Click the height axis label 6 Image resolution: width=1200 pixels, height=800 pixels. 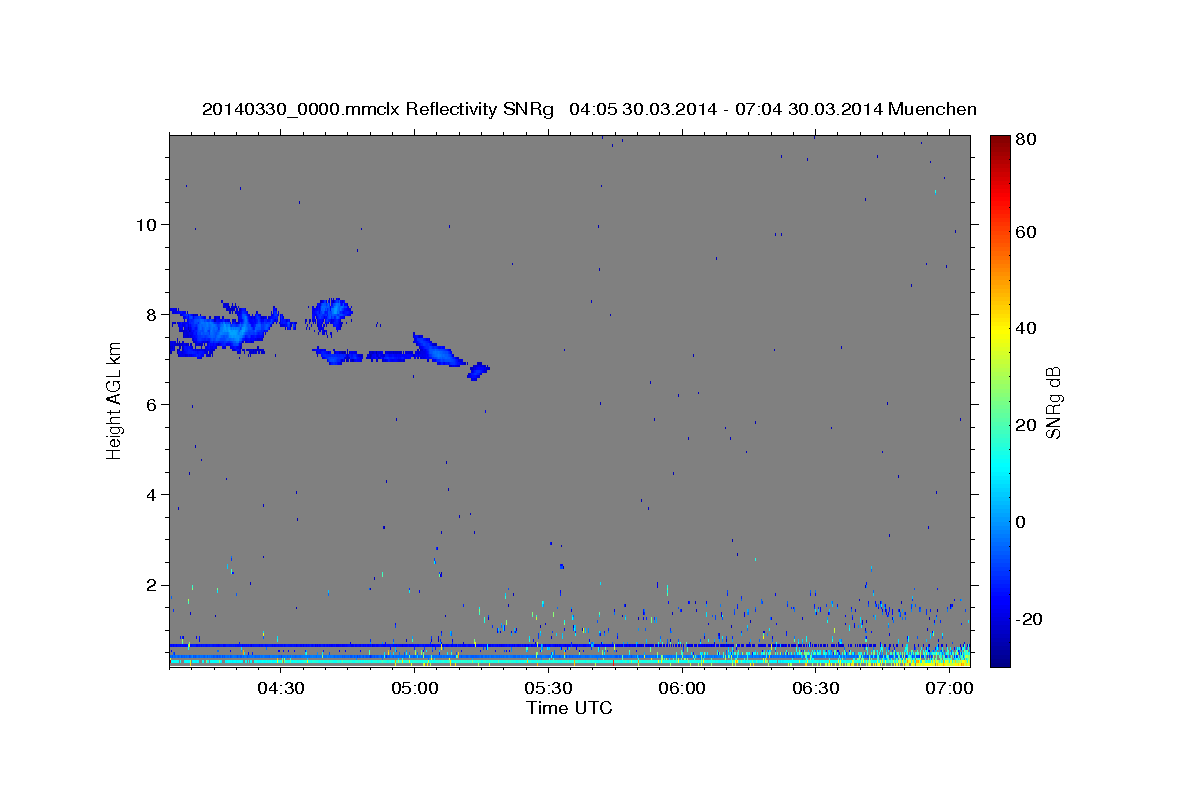coord(152,404)
